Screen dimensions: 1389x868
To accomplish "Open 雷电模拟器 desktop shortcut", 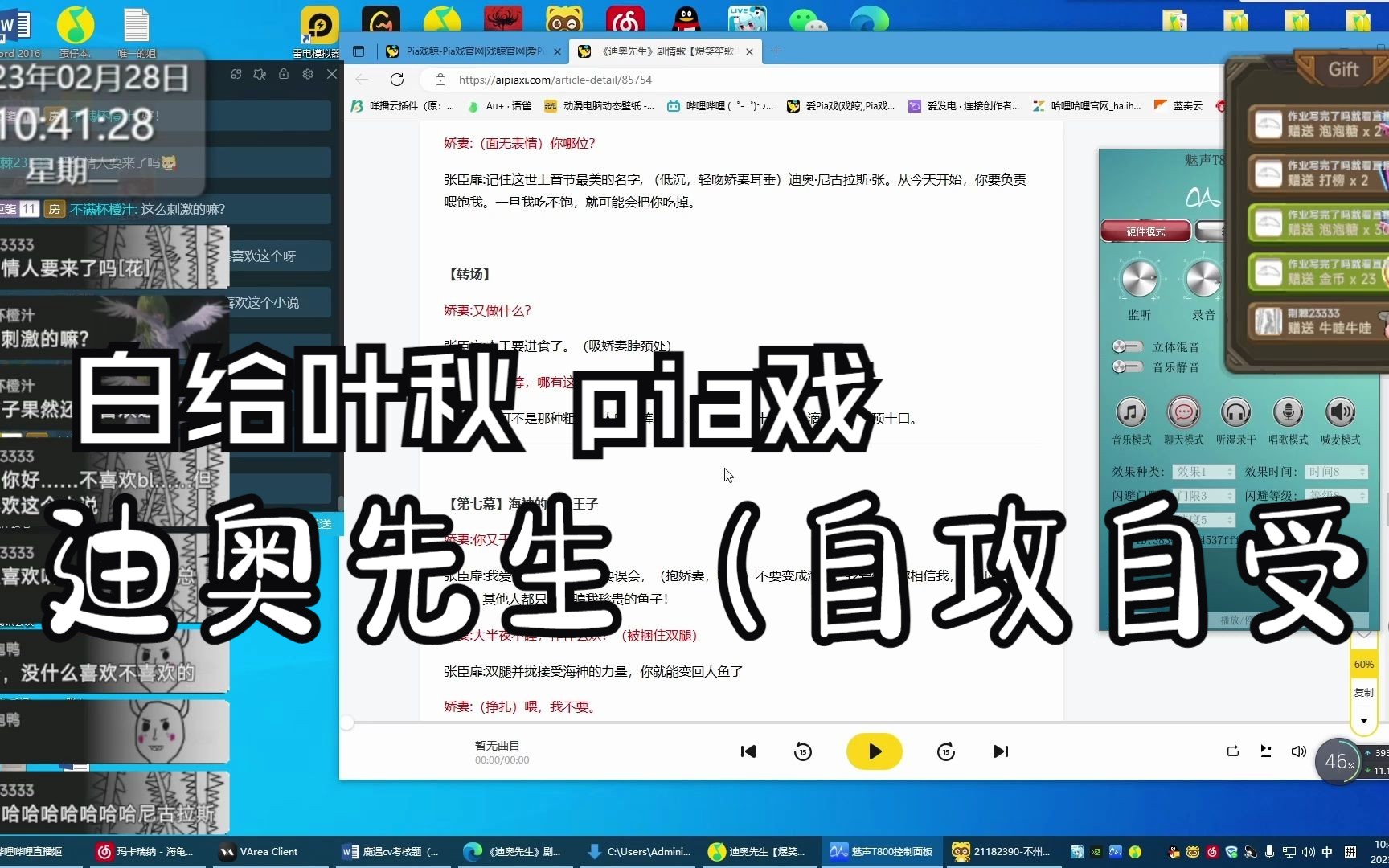I will (318, 32).
